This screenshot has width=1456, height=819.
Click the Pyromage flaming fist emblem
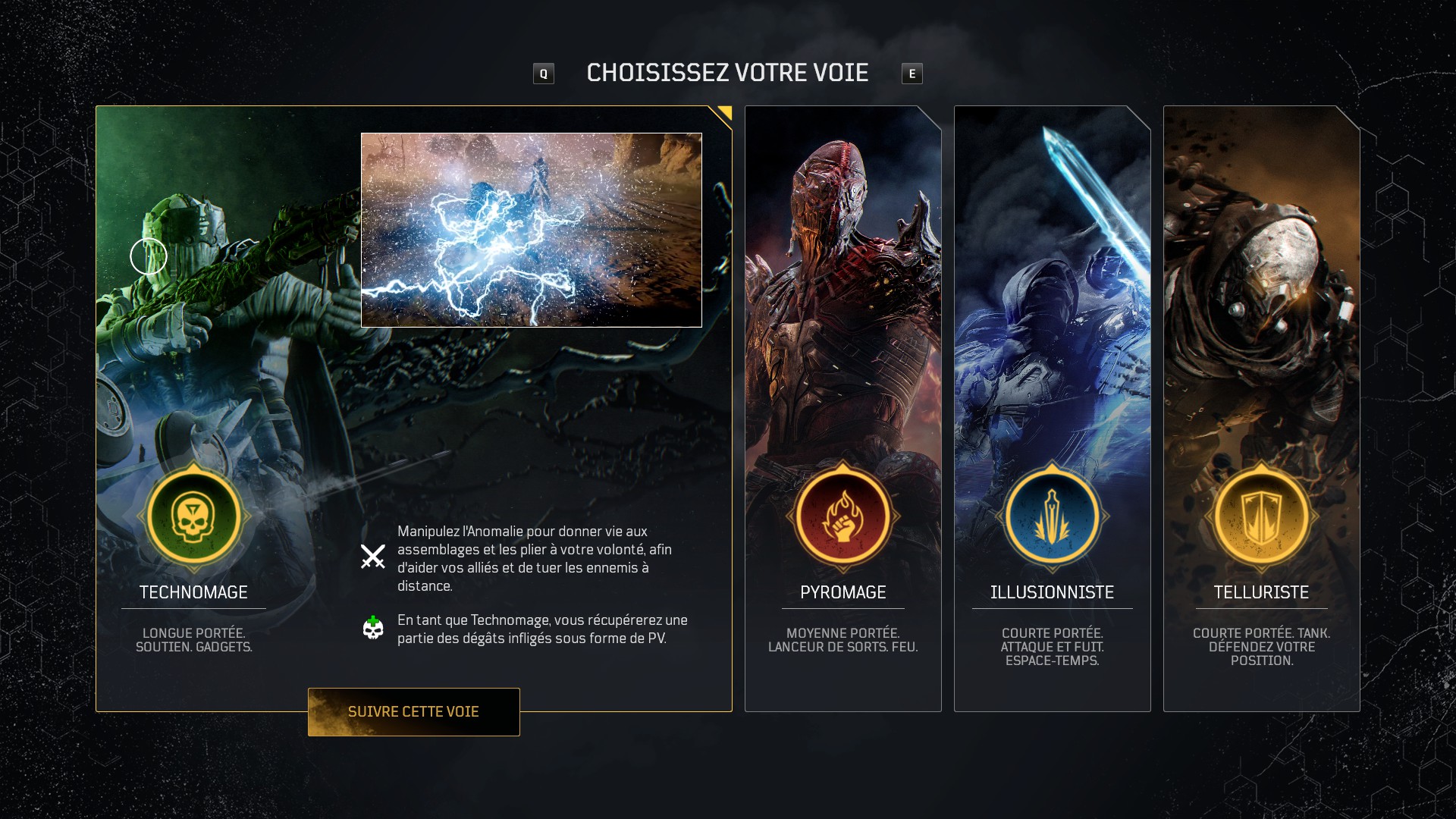coord(843,516)
